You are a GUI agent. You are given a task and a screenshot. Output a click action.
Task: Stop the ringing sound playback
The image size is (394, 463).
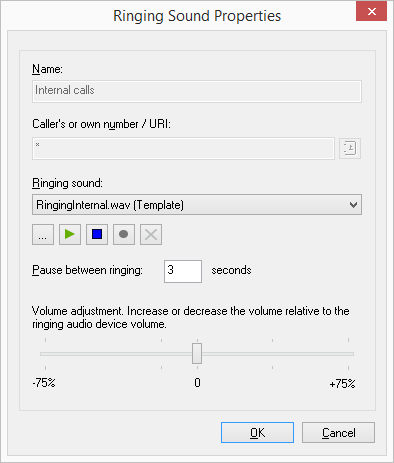coord(97,235)
